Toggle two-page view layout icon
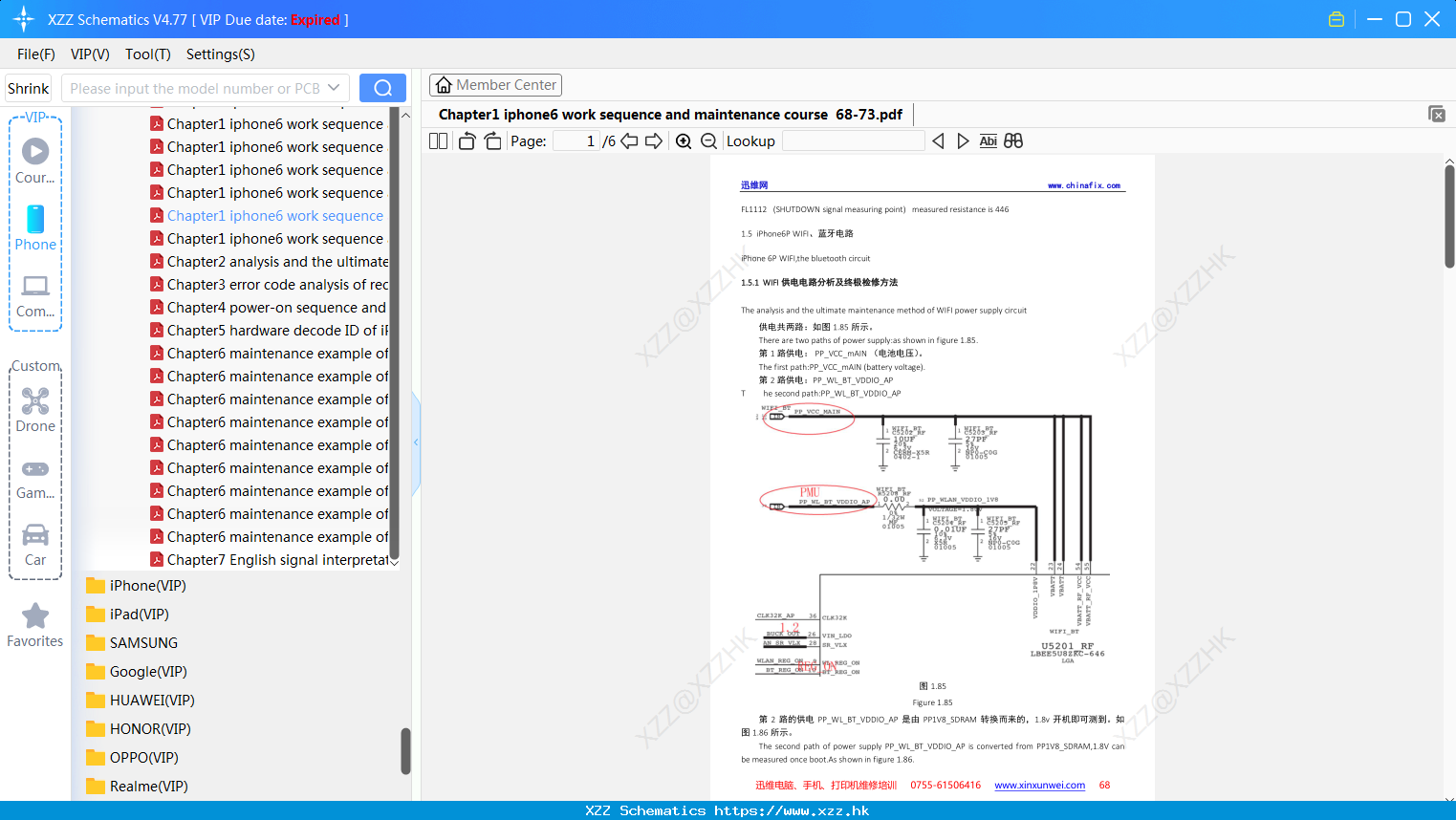This screenshot has height=820, width=1456. (438, 140)
